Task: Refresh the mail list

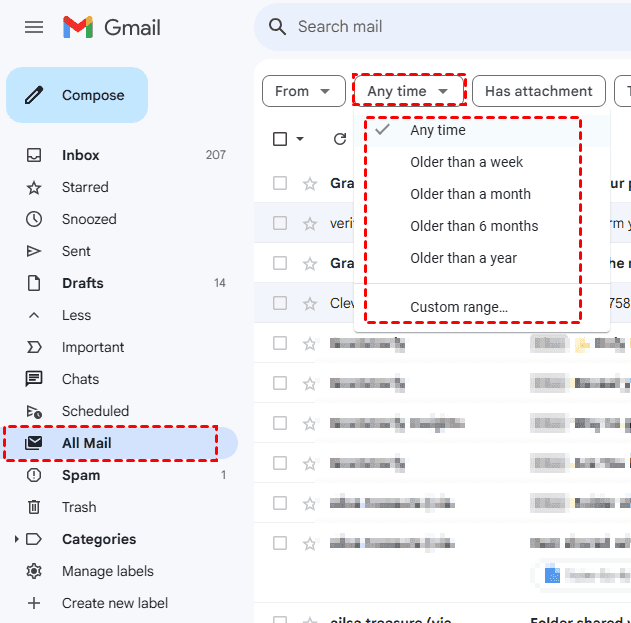Action: [x=340, y=139]
